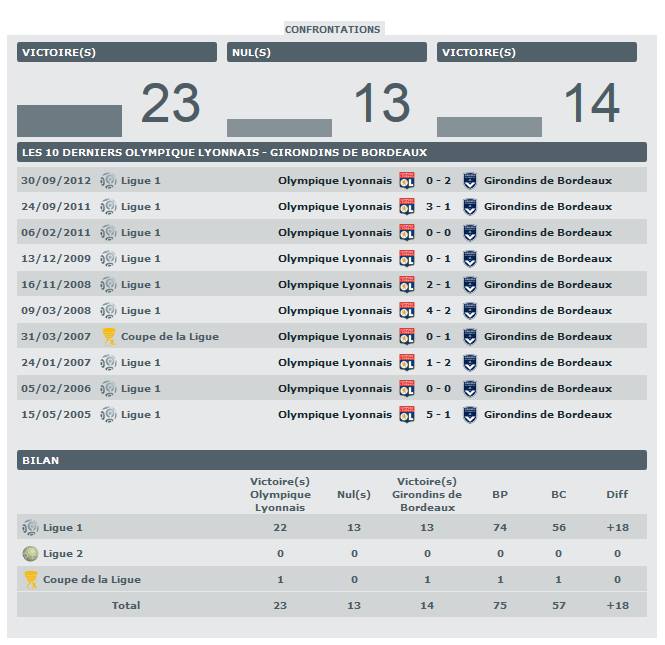Viewport: 665px width, 645px height.
Task: Open the 5 - 1 score of the 15/05/2005 match
Action: pos(438,415)
